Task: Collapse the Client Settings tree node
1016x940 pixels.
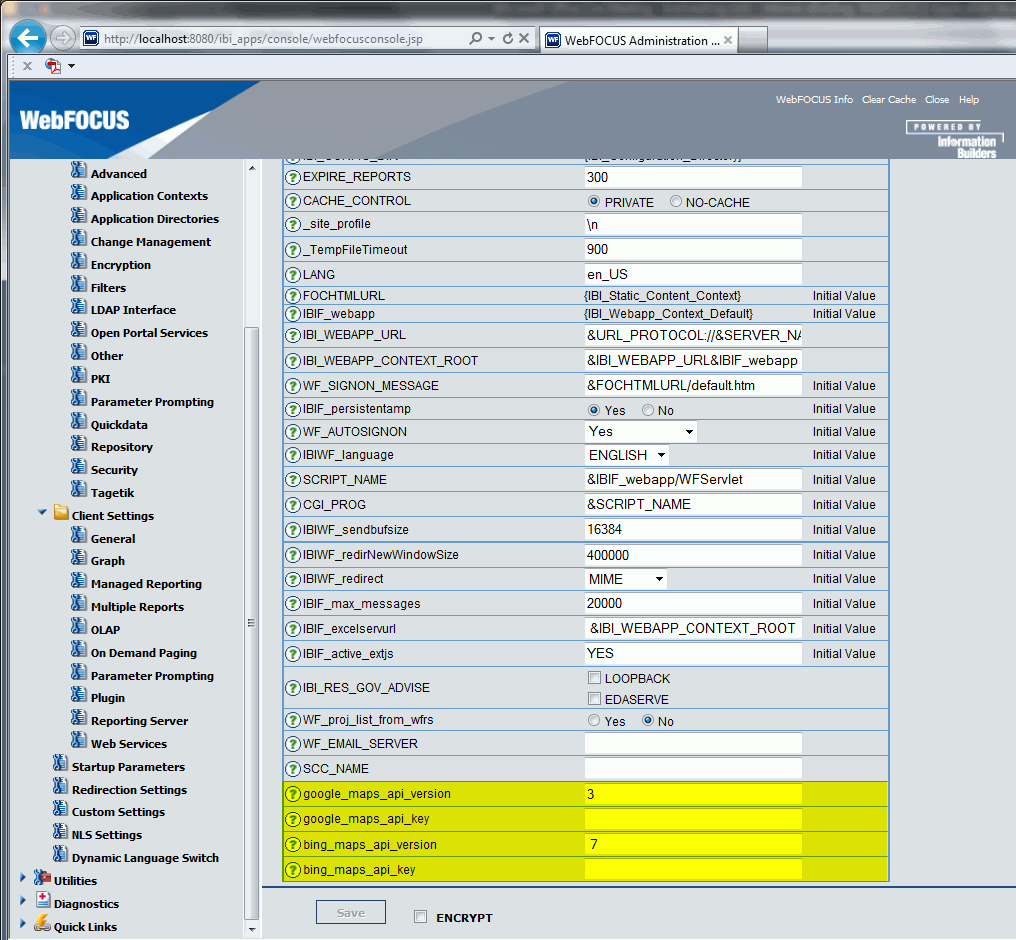Action: pos(42,512)
